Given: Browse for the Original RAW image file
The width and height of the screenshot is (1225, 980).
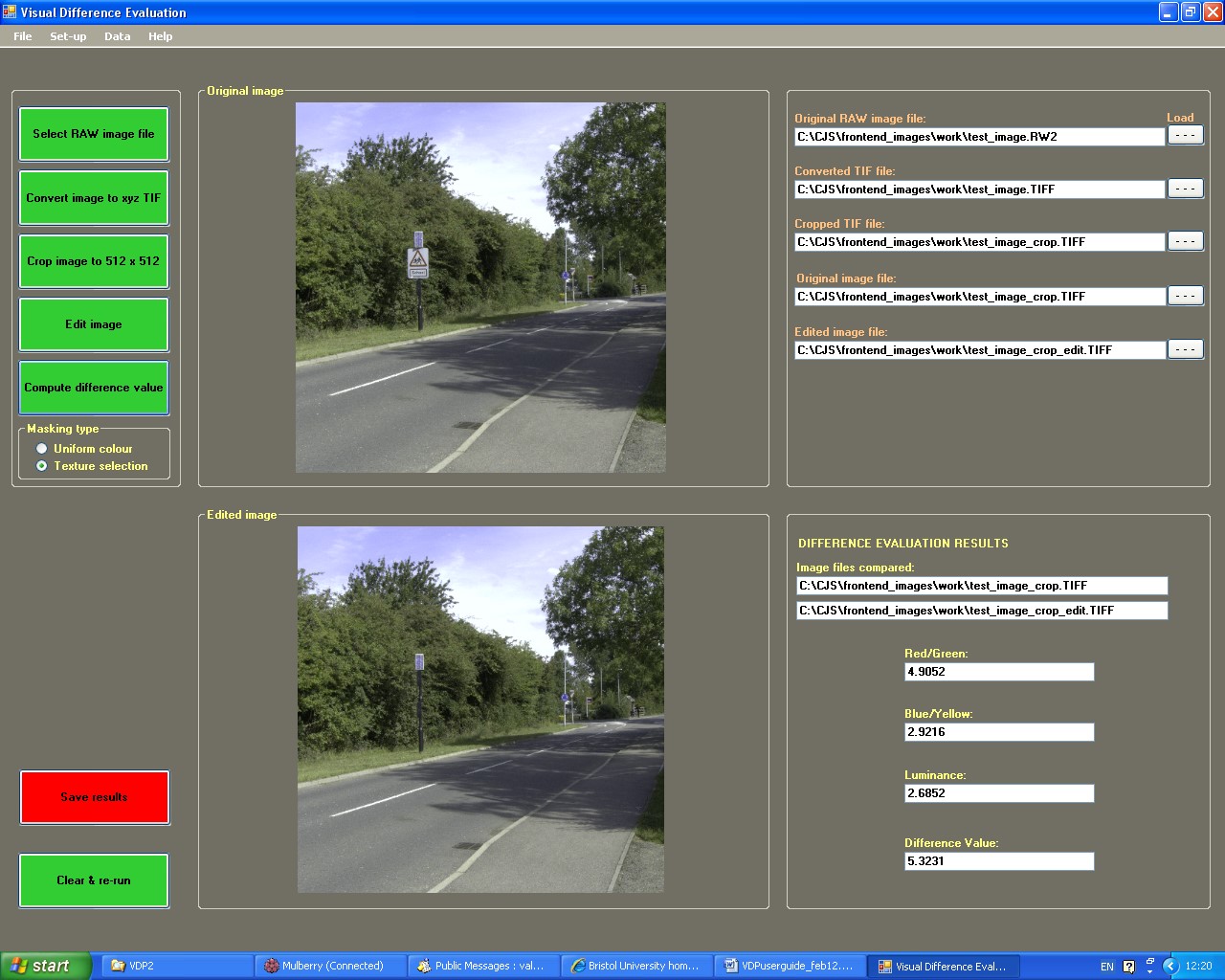Looking at the screenshot, I should click(x=1185, y=136).
